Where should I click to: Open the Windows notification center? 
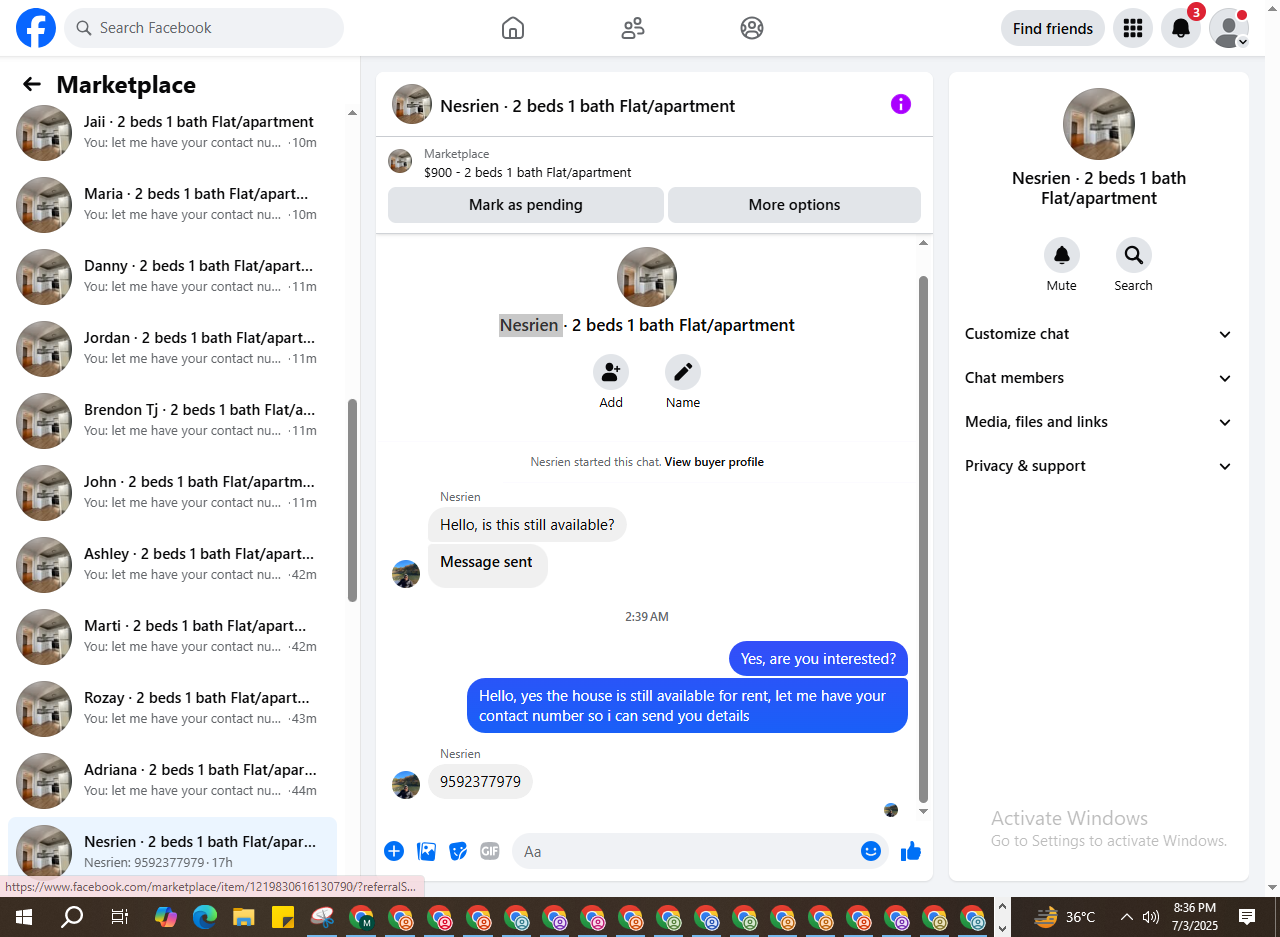(x=1247, y=916)
